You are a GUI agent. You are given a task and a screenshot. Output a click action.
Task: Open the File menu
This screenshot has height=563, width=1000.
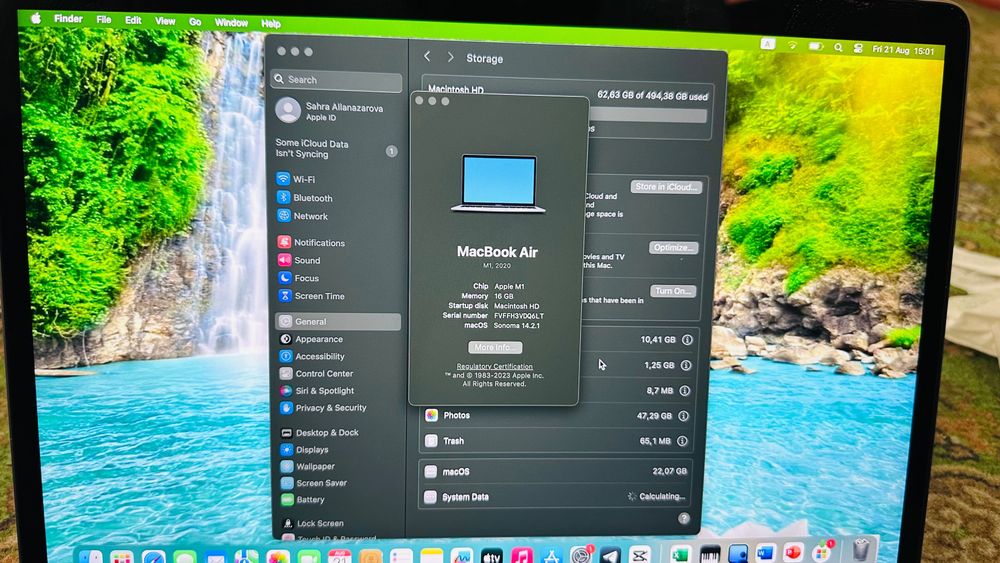[x=103, y=20]
